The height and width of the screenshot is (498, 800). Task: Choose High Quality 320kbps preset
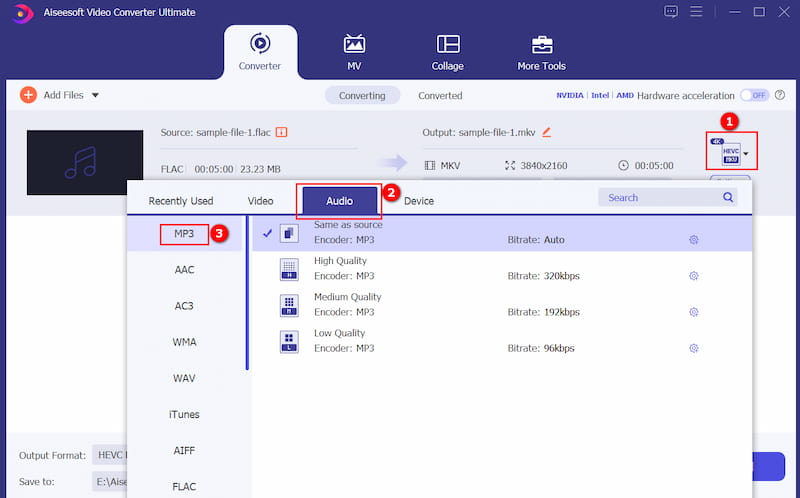(502, 269)
